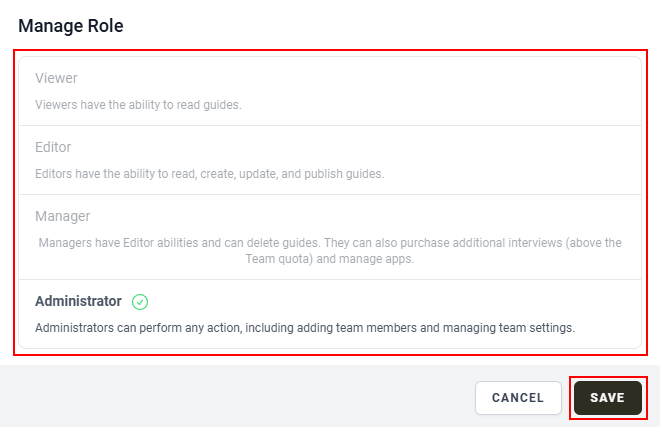Viewport: 660px width, 427px height.
Task: Click the Administrators description text
Action: coord(305,328)
